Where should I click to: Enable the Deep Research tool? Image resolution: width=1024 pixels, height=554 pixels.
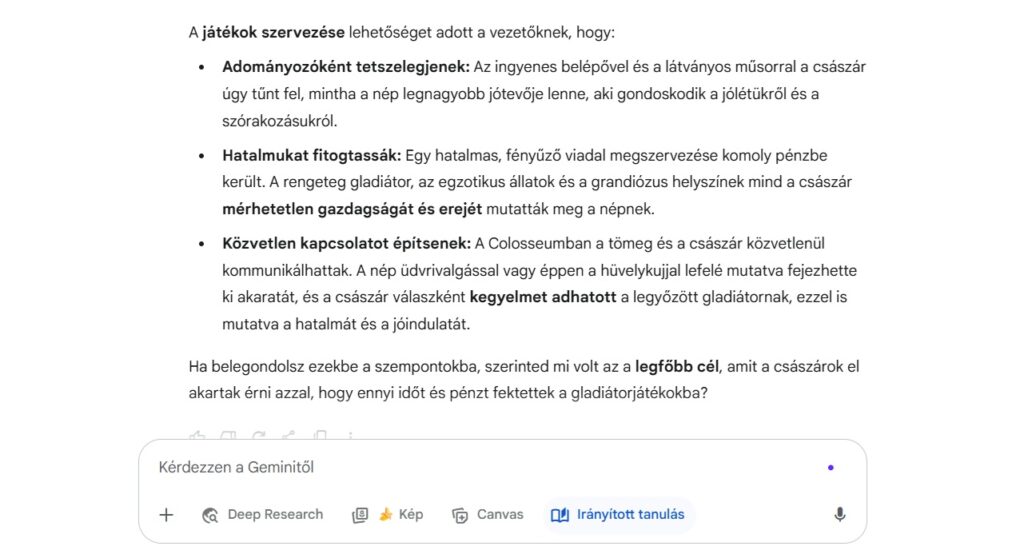[x=263, y=515]
